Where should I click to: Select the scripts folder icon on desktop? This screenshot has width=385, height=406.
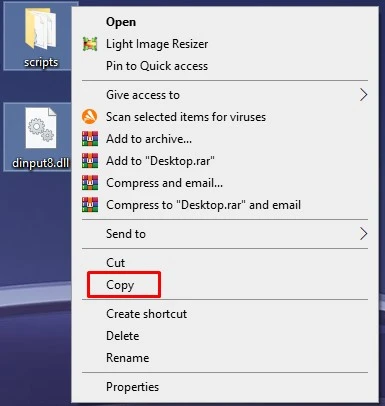(x=40, y=29)
